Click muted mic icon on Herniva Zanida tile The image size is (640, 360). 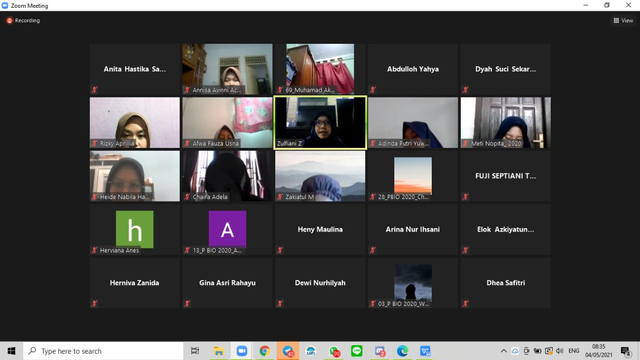point(94,304)
